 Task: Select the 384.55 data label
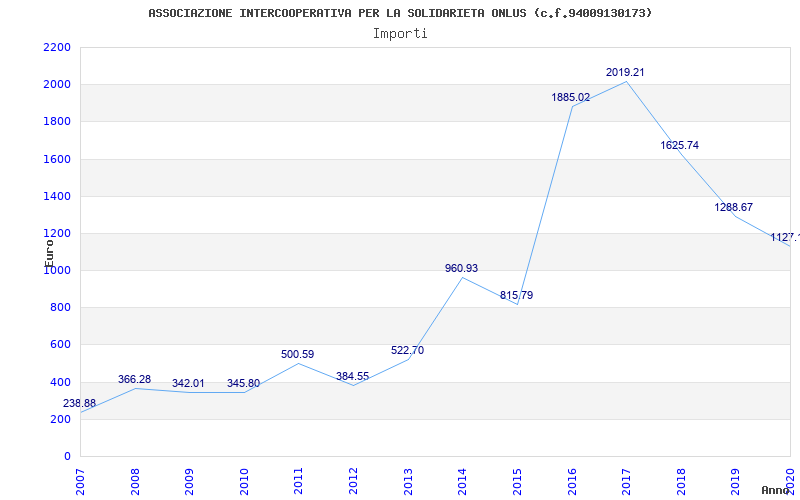pos(352,377)
